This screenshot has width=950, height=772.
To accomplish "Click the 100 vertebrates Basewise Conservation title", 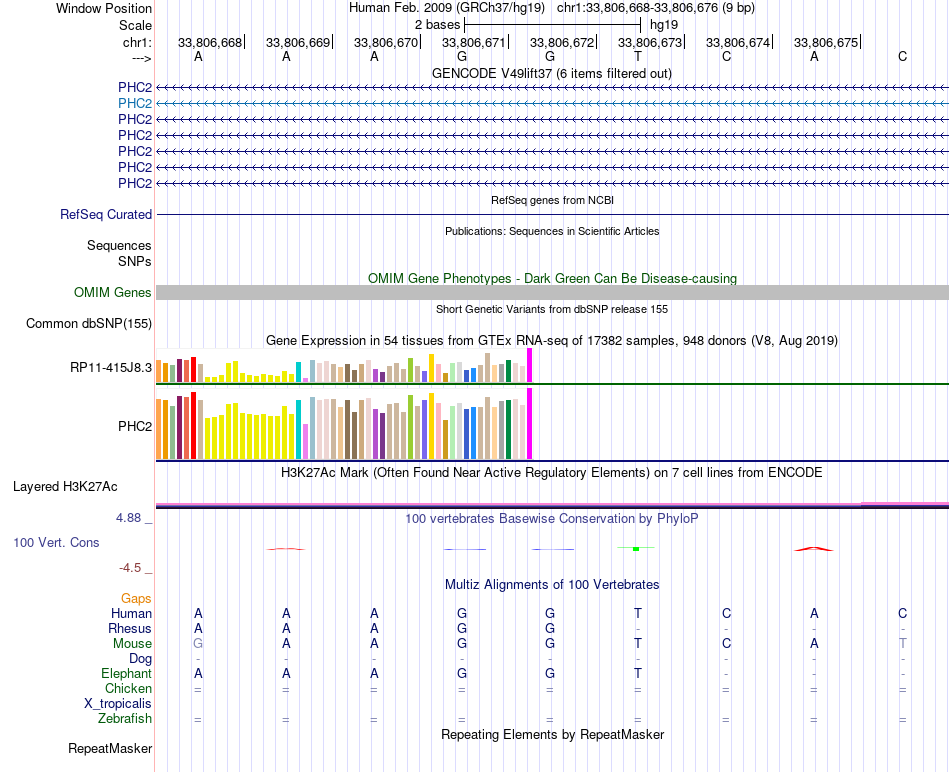I will tap(552, 519).
